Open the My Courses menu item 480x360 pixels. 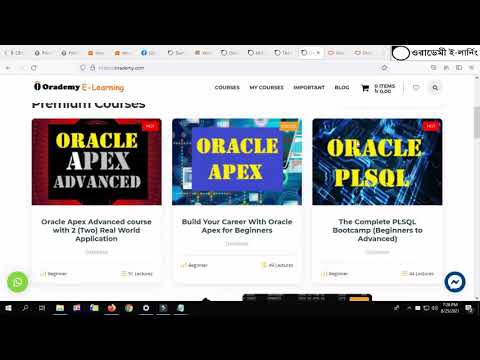click(266, 87)
